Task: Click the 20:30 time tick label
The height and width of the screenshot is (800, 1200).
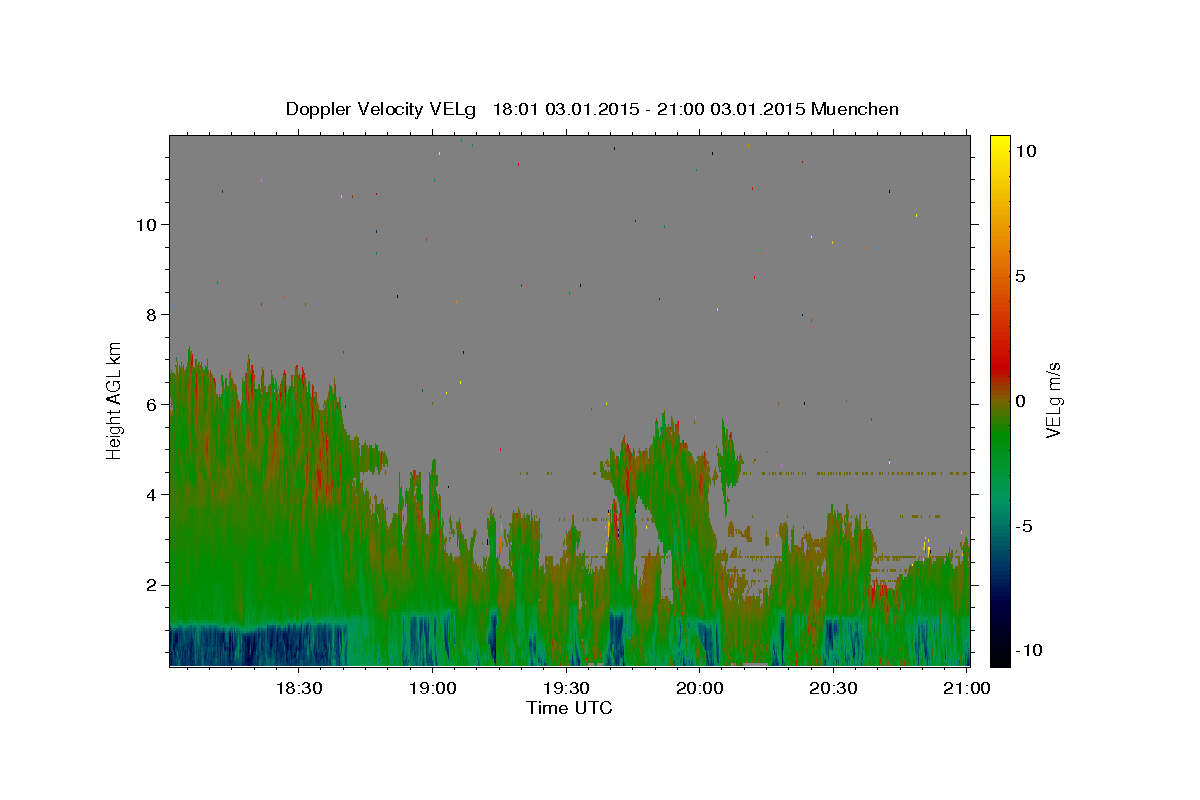Action: [834, 688]
